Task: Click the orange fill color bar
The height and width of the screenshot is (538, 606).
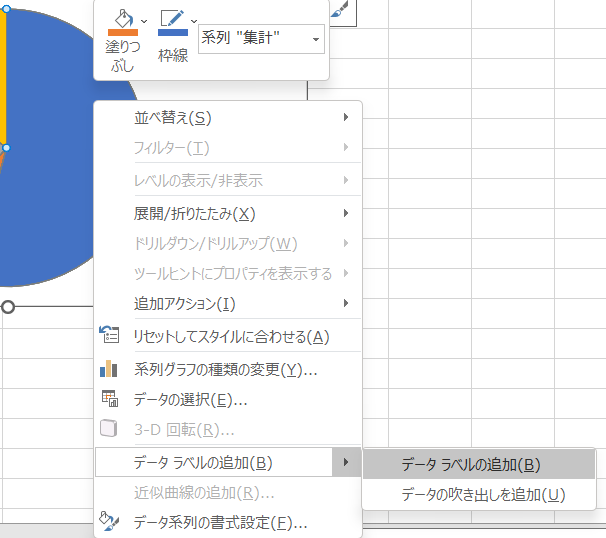Action: (x=123, y=33)
